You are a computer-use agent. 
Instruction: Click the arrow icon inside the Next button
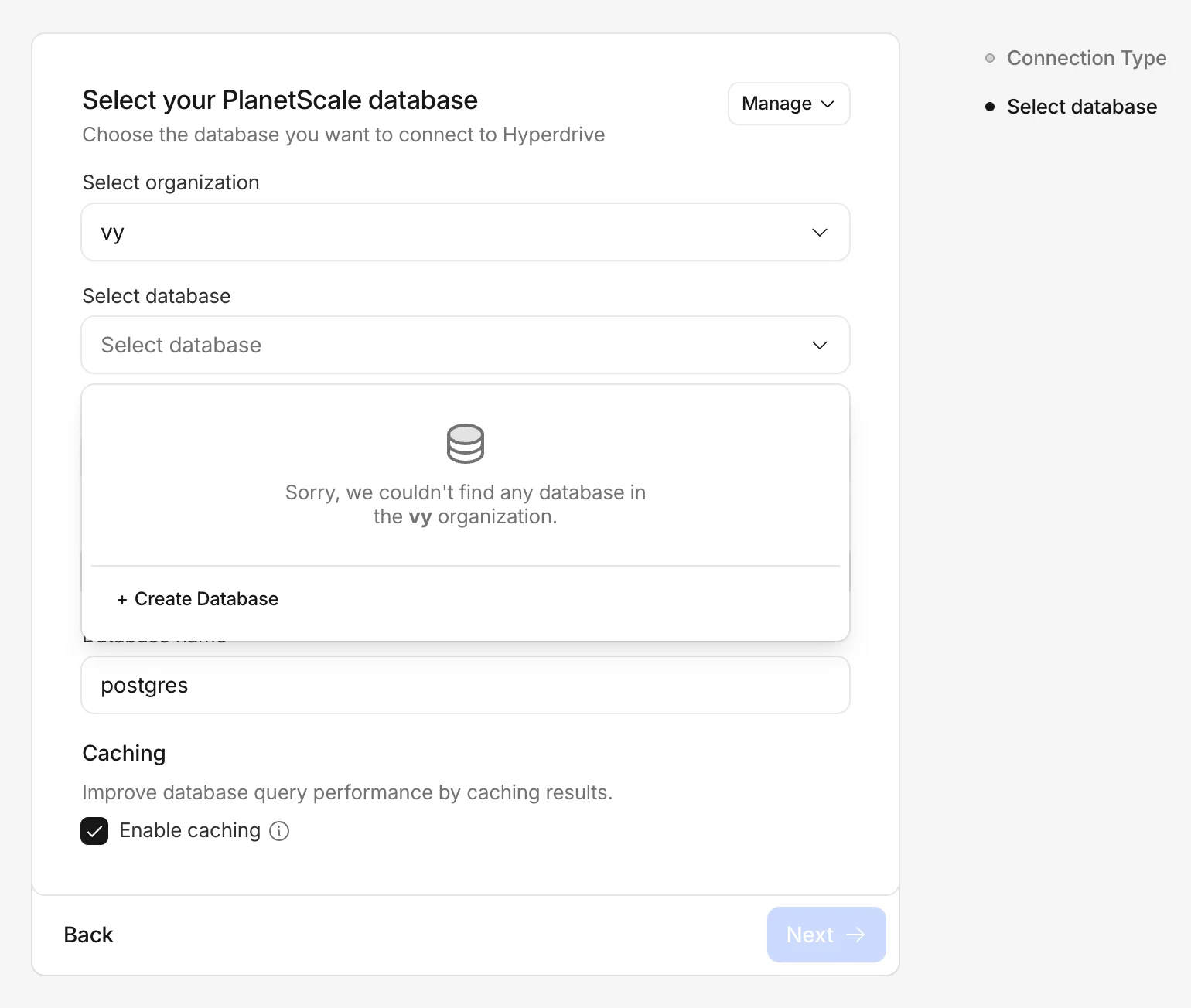tap(856, 935)
